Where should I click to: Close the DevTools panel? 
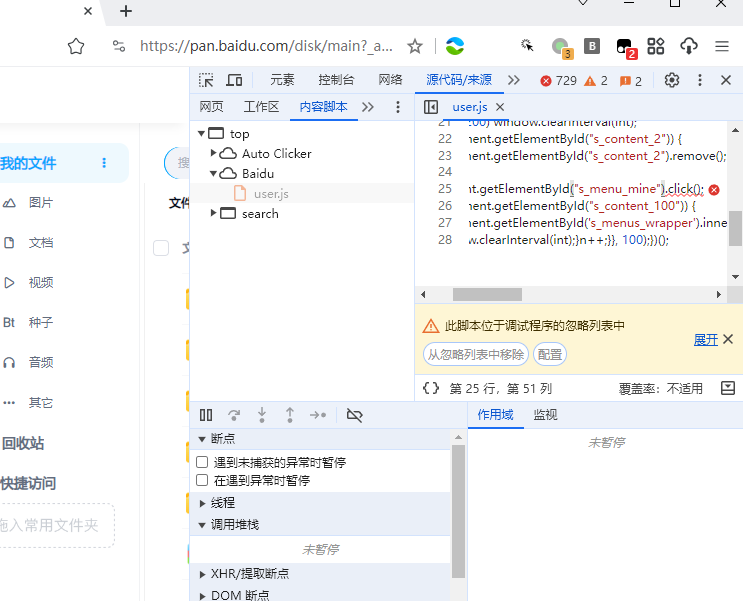point(725,80)
